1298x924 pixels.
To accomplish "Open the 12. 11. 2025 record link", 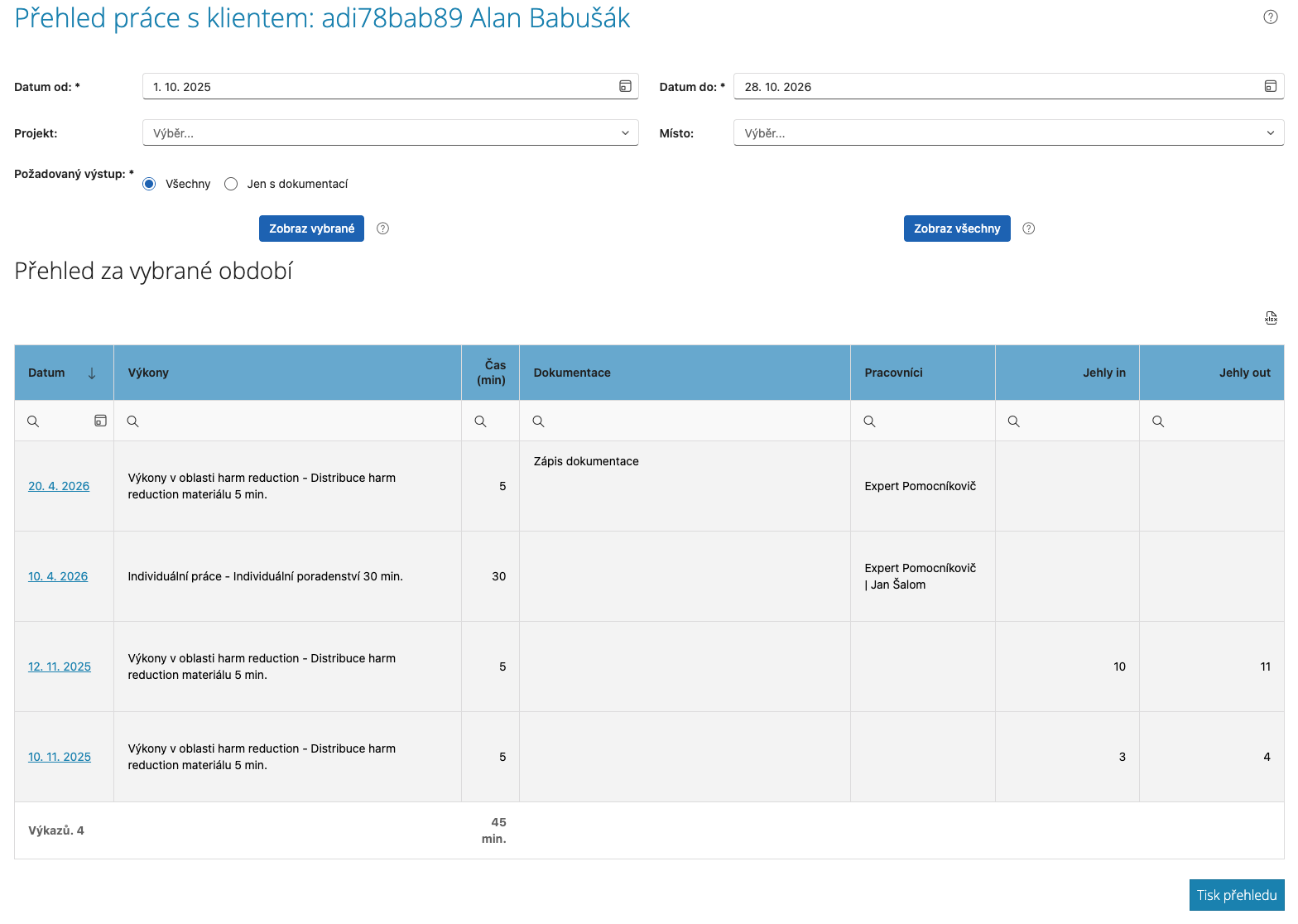I will click(60, 667).
